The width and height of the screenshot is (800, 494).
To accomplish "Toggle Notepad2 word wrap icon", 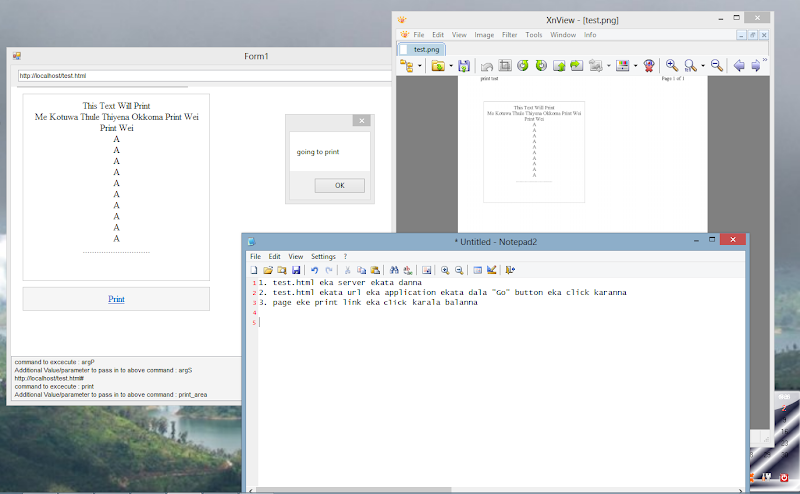I will click(x=427, y=270).
